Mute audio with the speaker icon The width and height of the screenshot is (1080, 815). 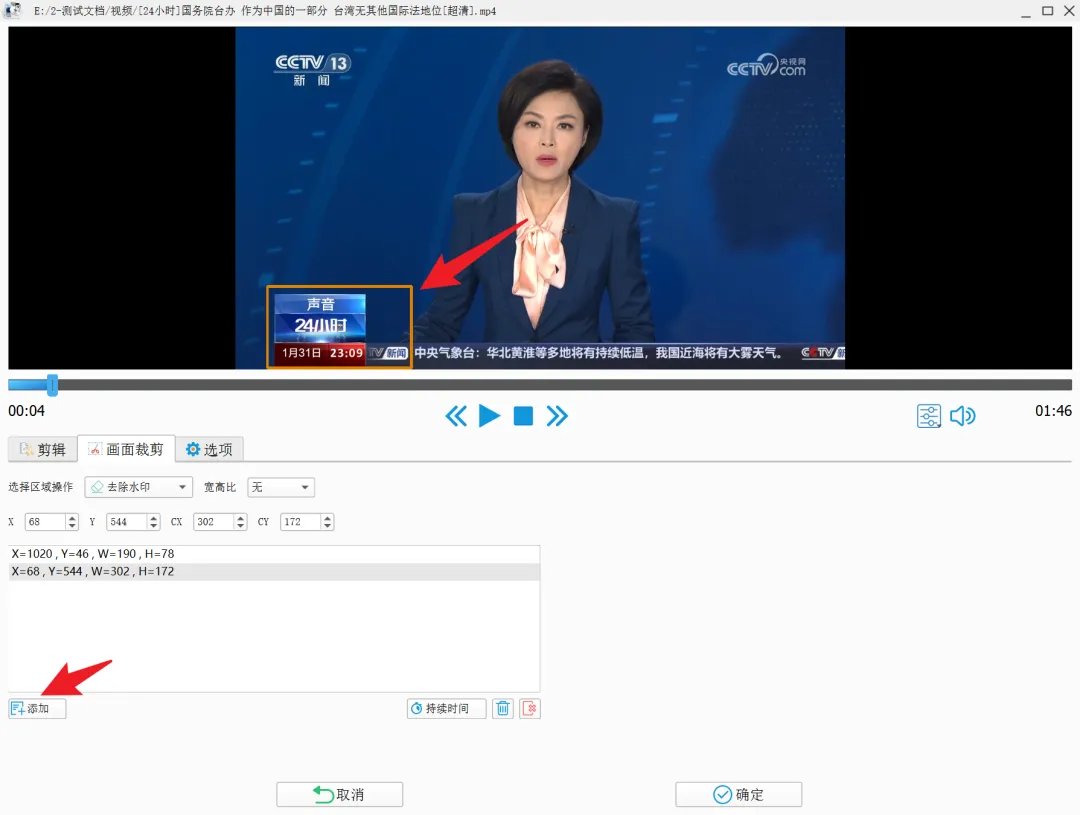(x=962, y=416)
